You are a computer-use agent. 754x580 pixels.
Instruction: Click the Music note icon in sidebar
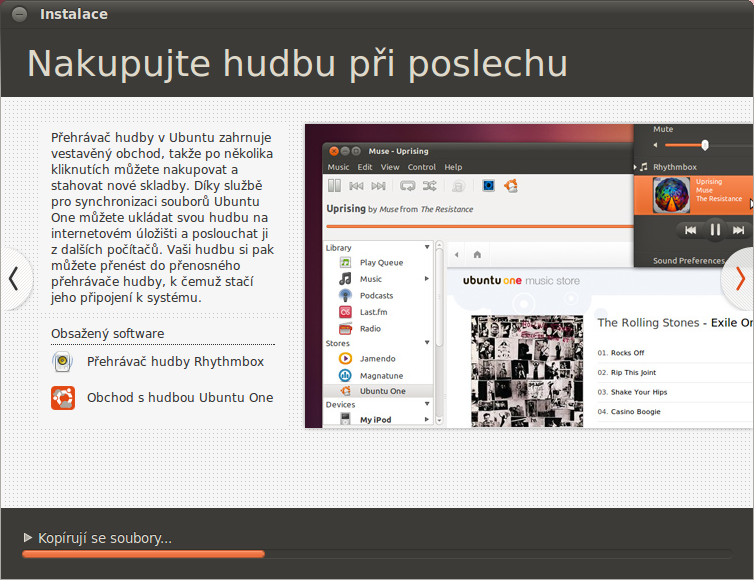point(345,279)
